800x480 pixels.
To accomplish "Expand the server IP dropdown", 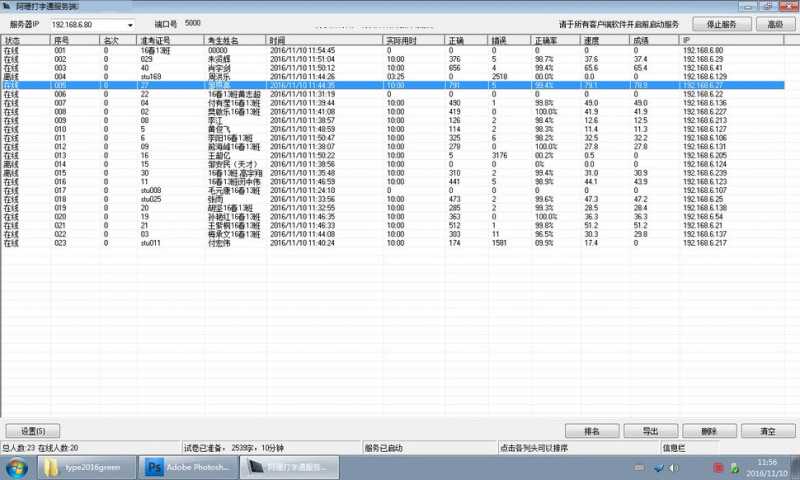I will click(x=130, y=25).
